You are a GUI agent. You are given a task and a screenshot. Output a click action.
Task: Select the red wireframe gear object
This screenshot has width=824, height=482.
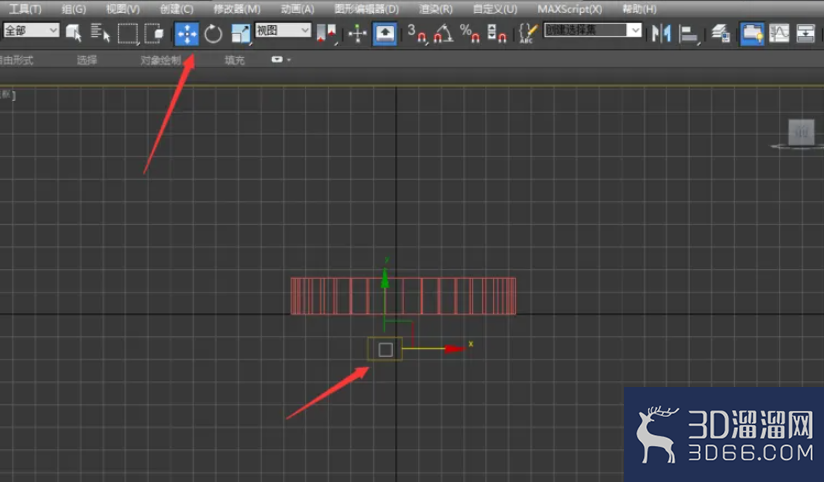[403, 296]
